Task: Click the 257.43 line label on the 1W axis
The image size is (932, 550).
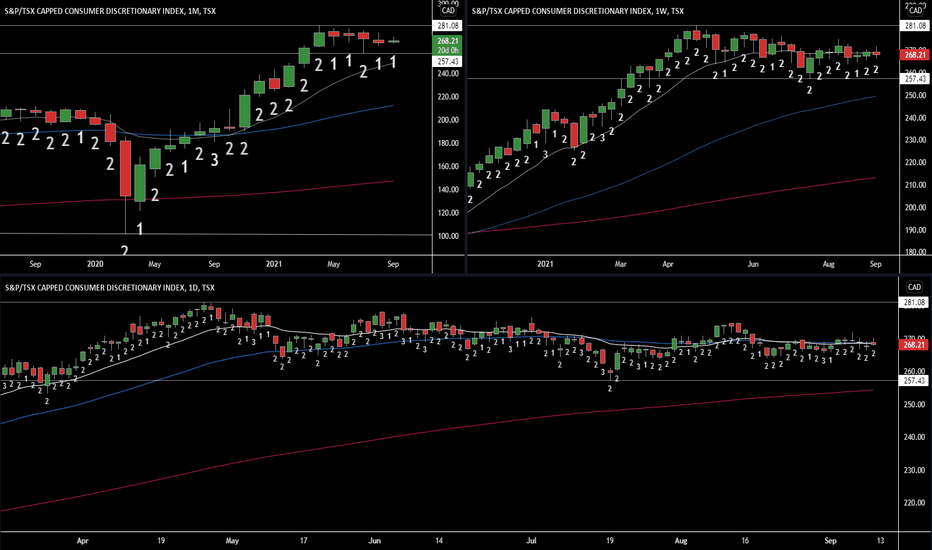Action: [915, 78]
